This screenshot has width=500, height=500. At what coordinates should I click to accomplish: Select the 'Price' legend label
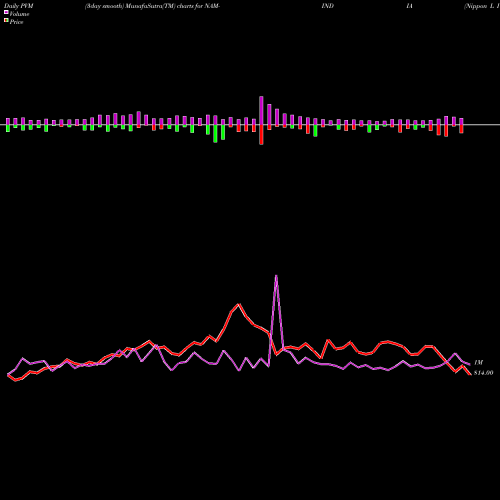16,22
